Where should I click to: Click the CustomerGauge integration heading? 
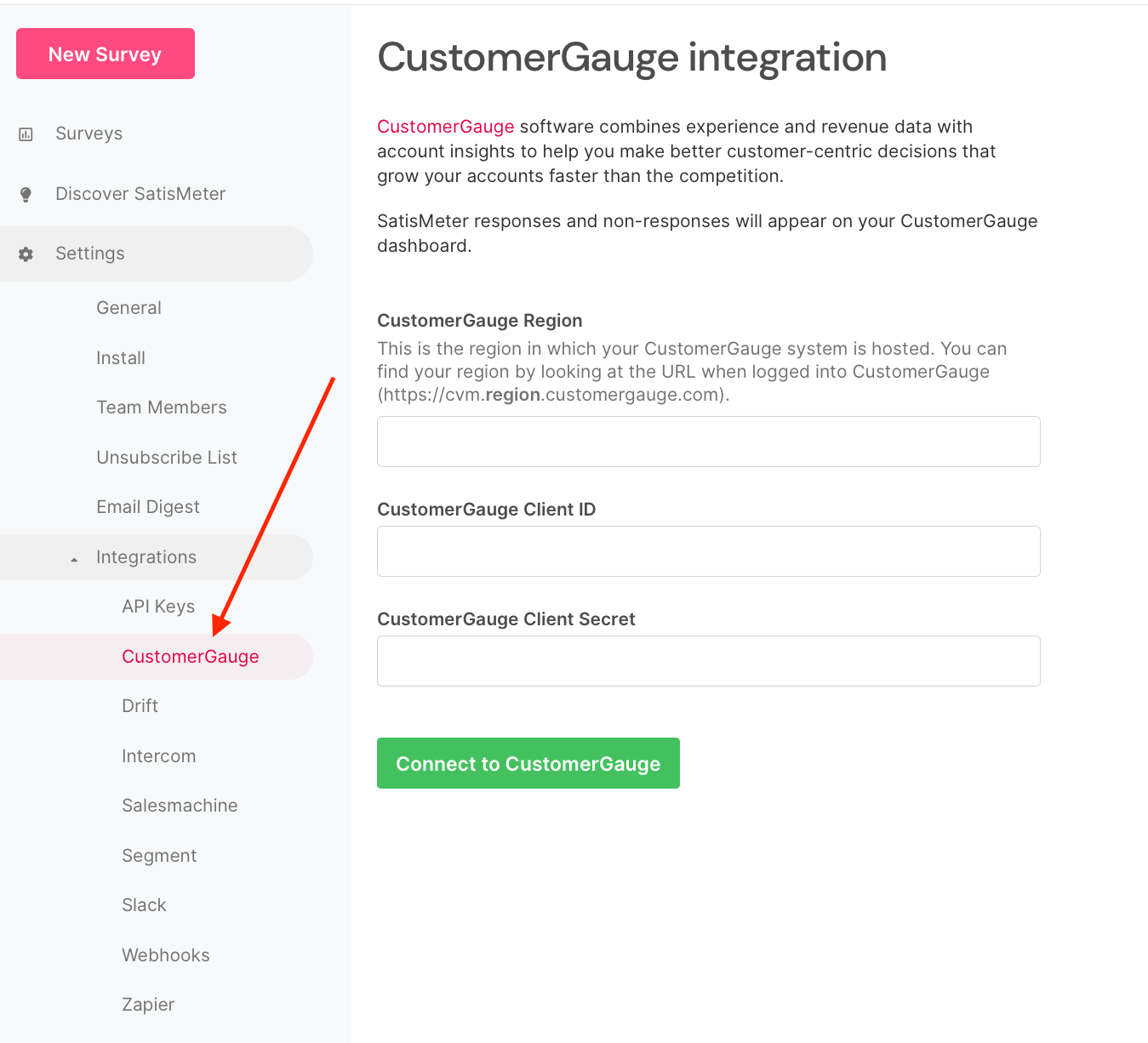point(632,58)
